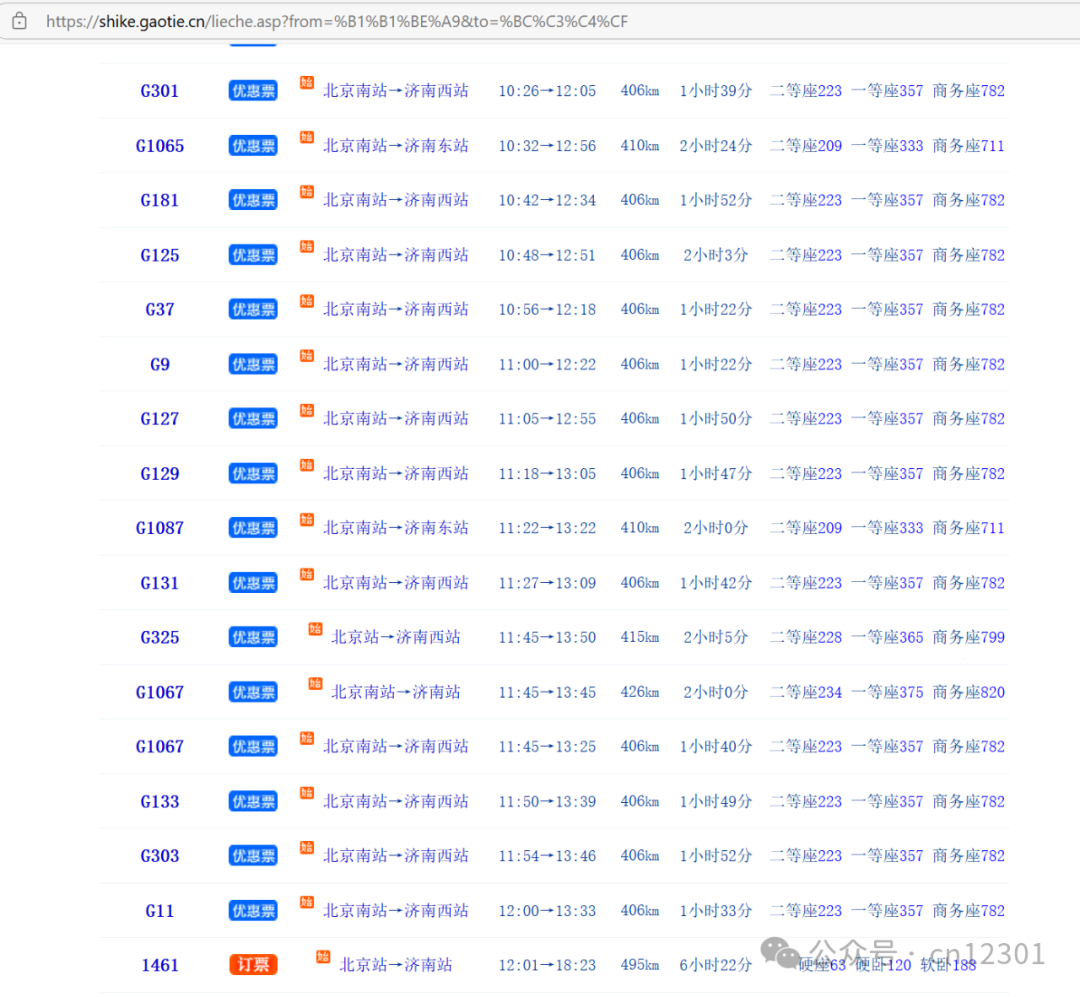This screenshot has width=1080, height=997.
Task: Click route 北京站→济南西站 on G325 row
Action: click(x=396, y=638)
